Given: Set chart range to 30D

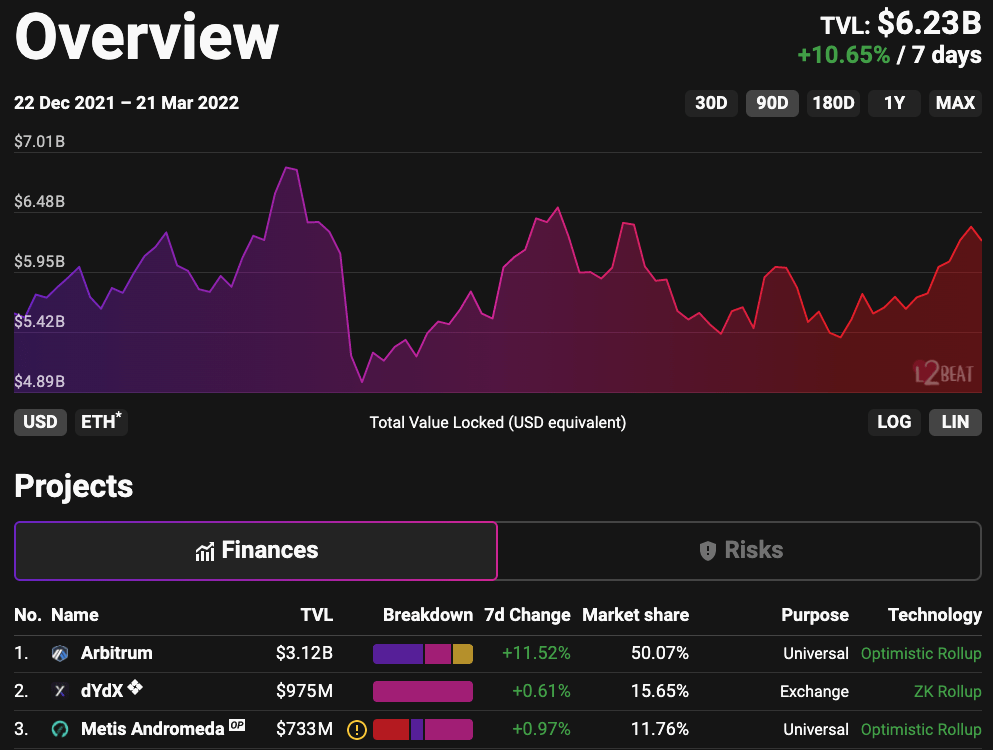Looking at the screenshot, I should coord(711,103).
